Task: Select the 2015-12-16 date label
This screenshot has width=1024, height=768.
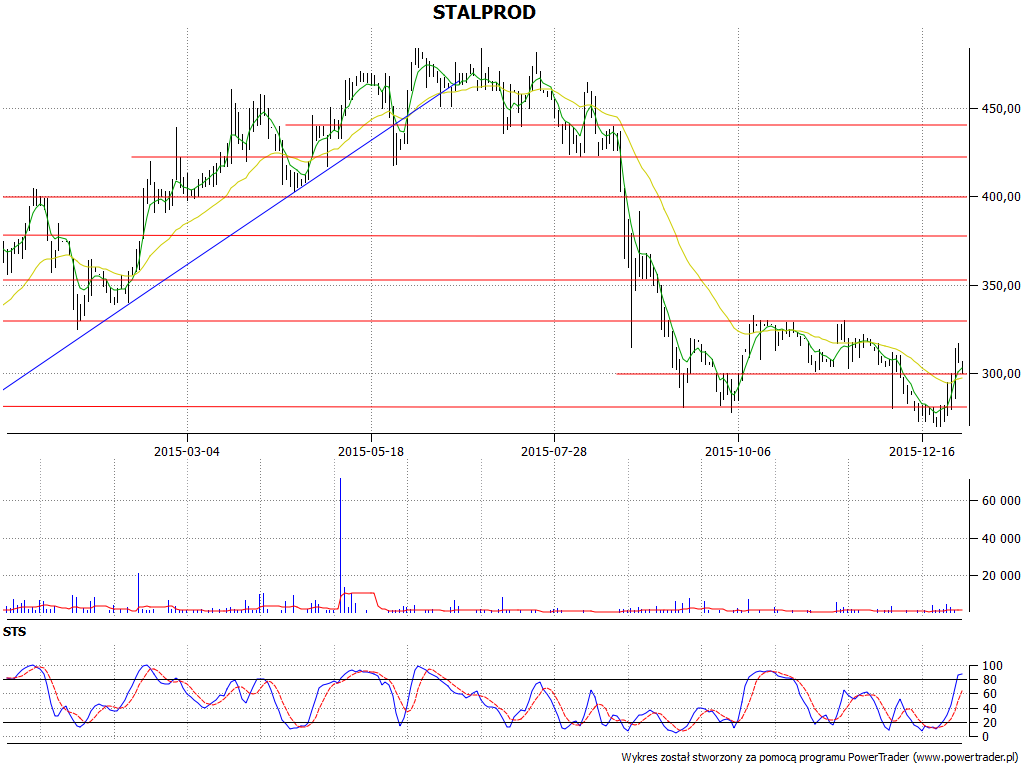Action: 922,451
